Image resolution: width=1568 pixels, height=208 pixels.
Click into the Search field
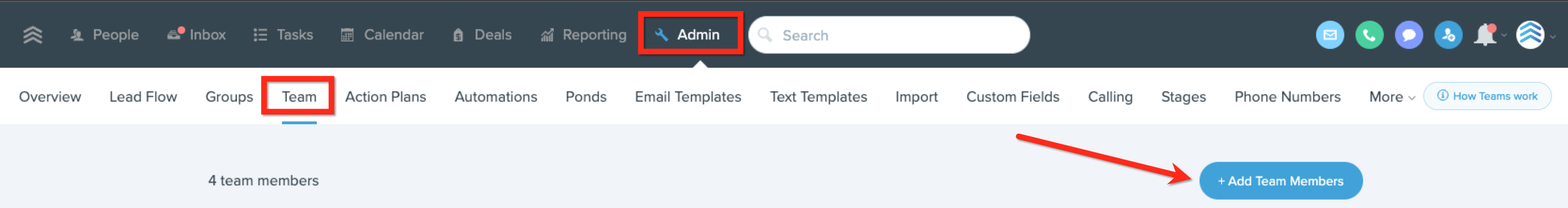pos(889,35)
